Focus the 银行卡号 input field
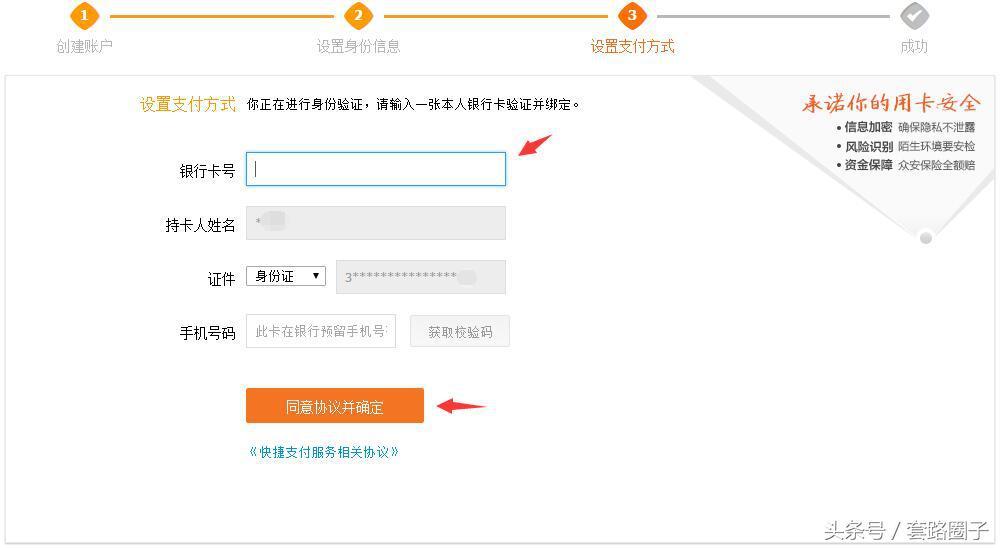The height and width of the screenshot is (548, 1001). 376,169
